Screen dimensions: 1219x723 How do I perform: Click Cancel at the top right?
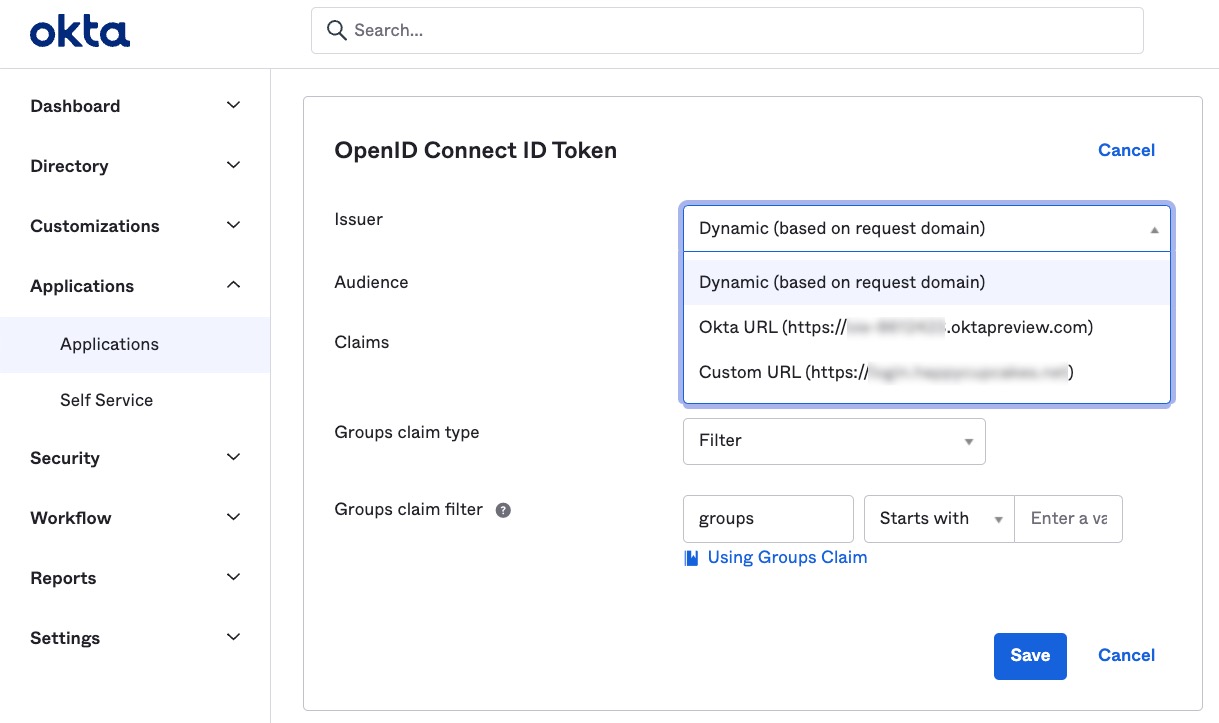coord(1126,150)
